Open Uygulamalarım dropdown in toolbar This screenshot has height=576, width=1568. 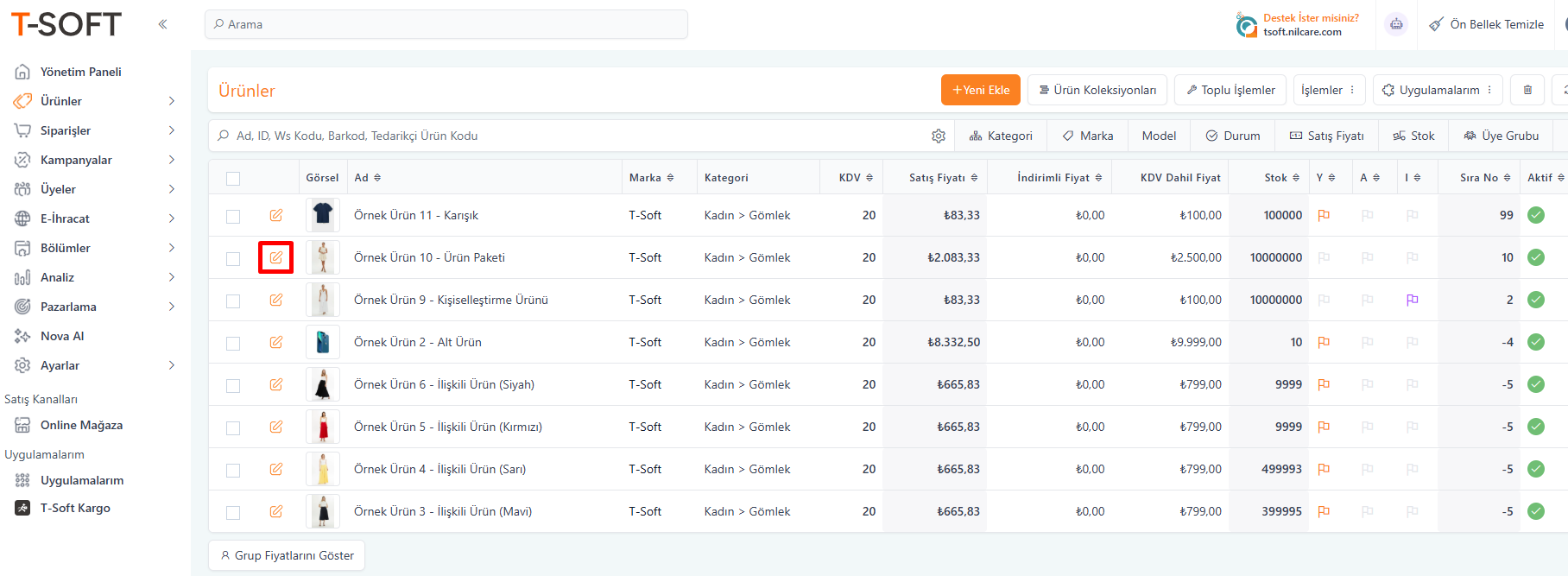pos(1438,90)
